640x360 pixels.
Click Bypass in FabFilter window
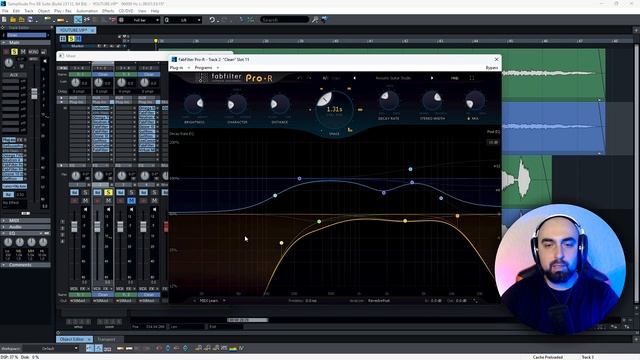pos(492,68)
